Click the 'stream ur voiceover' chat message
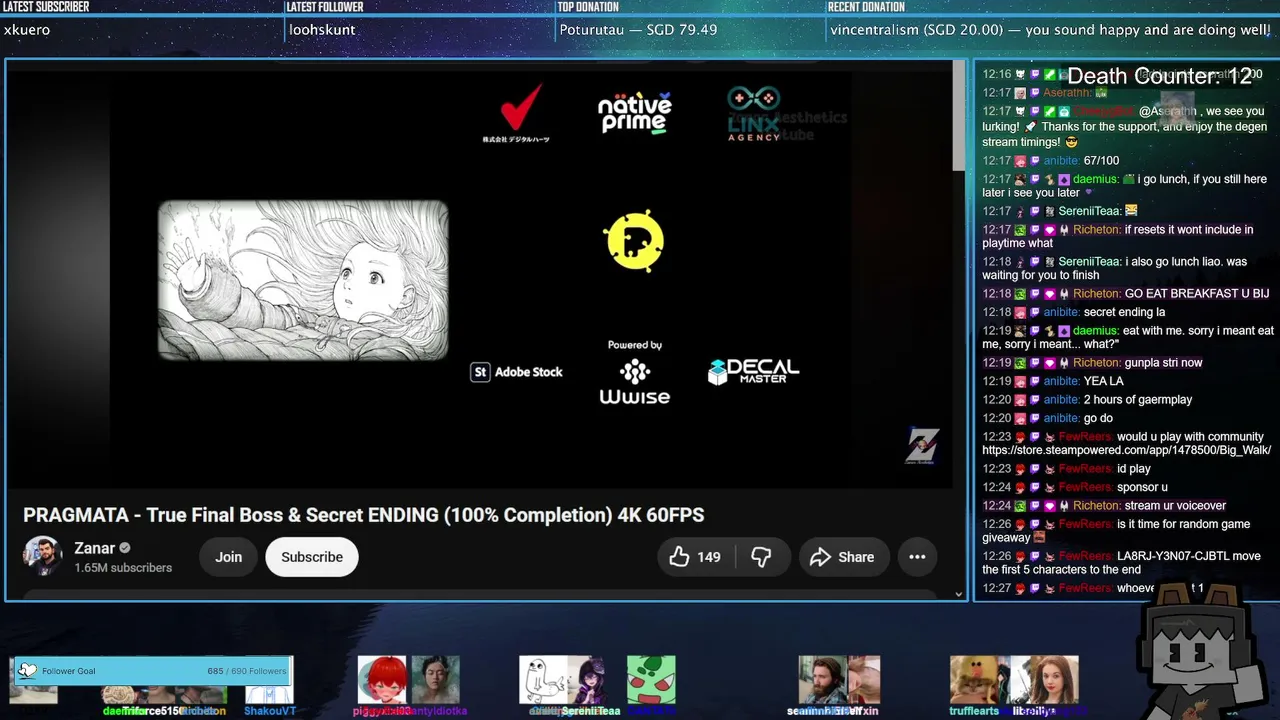This screenshot has width=1280, height=720. [1175, 506]
